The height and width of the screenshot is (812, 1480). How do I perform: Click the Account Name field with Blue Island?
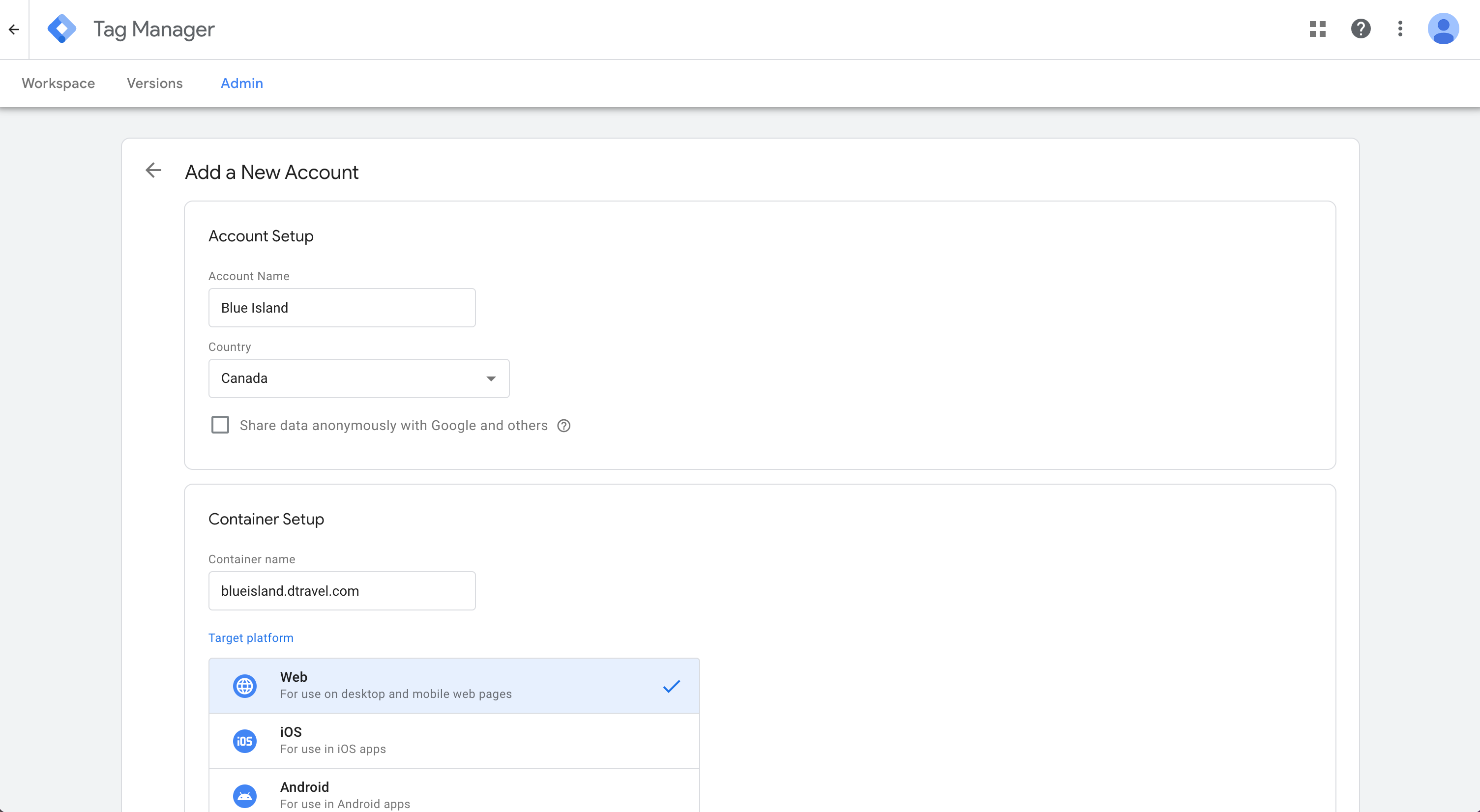(x=342, y=308)
